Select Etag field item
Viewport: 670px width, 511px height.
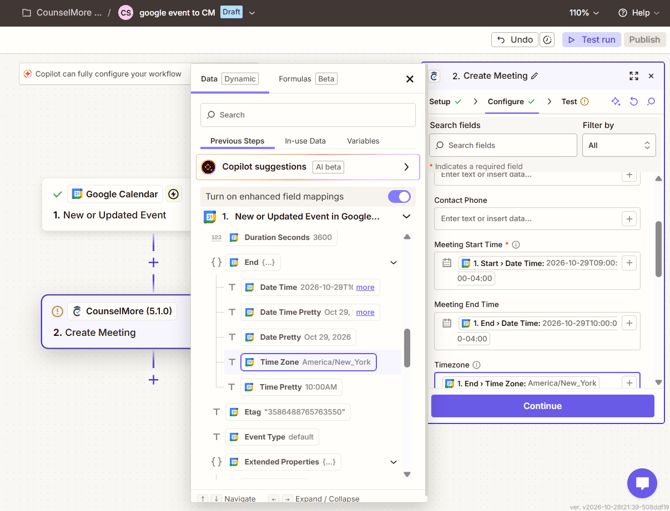click(288, 412)
